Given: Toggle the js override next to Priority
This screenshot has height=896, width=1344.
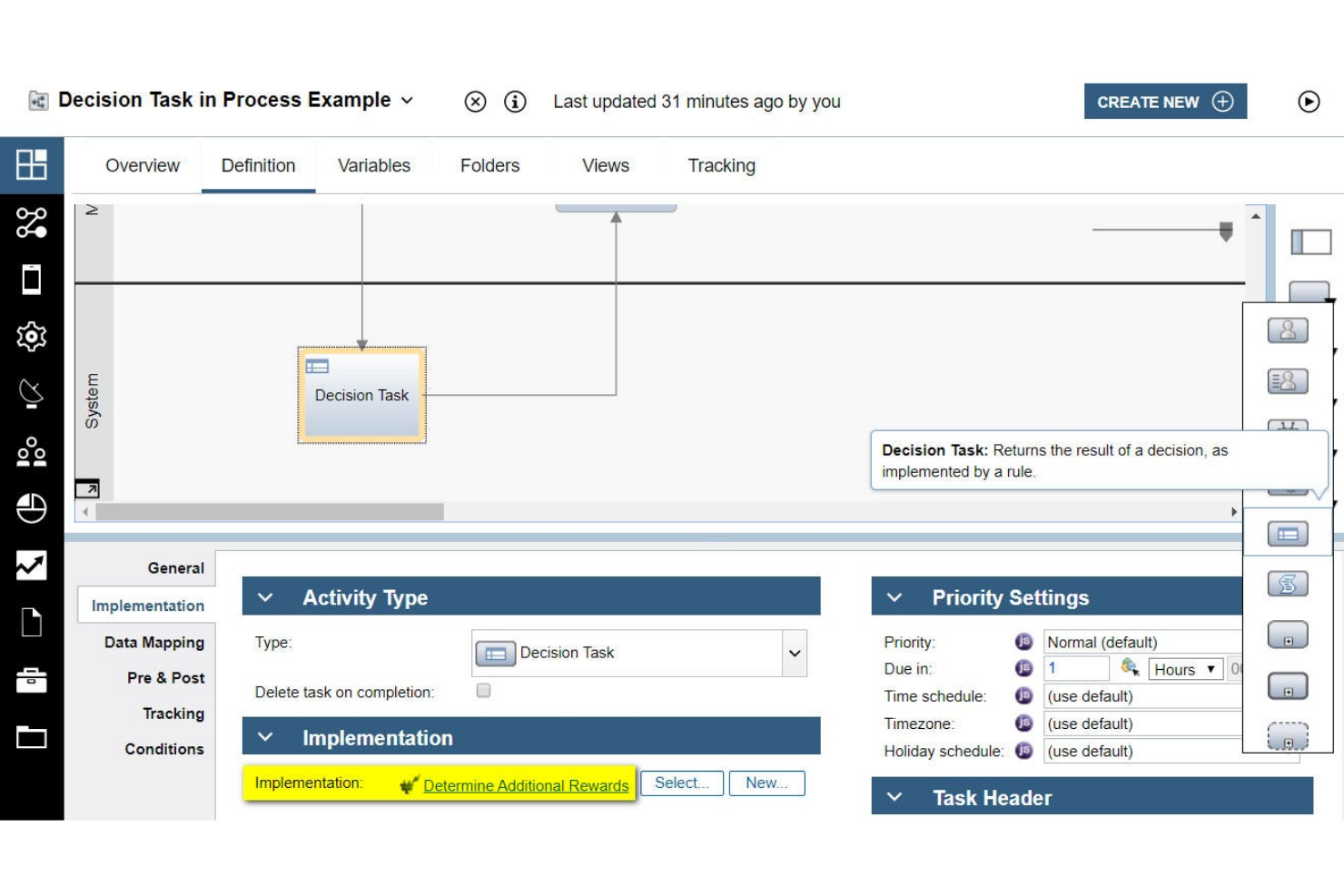Looking at the screenshot, I should point(1023,642).
